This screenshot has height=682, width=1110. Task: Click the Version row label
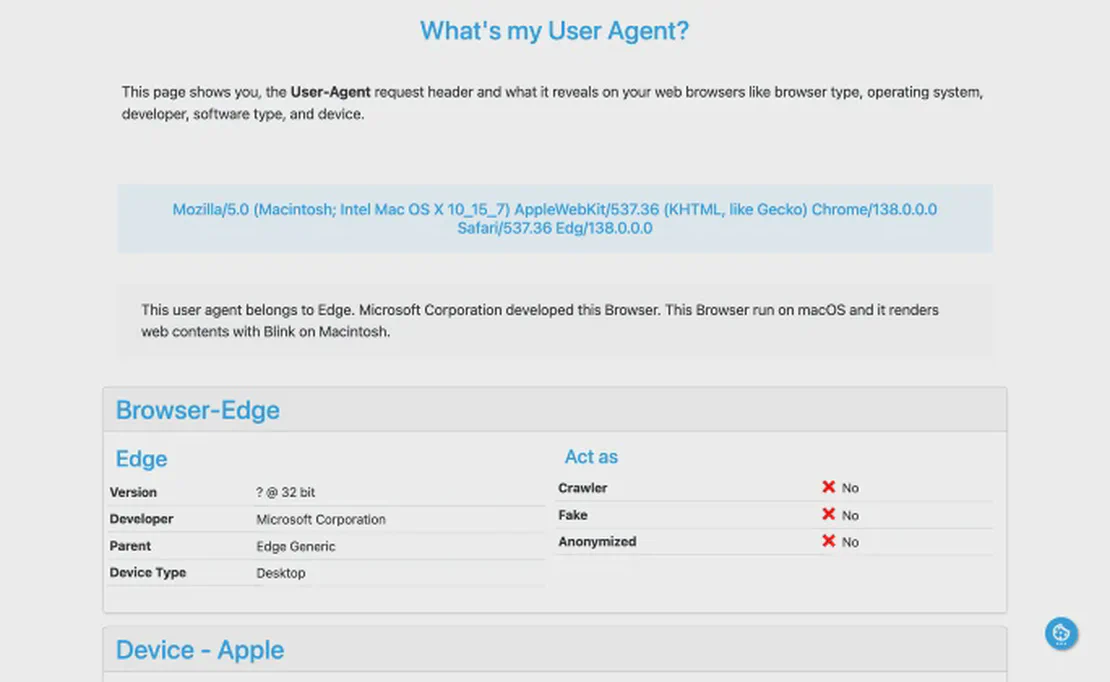coord(133,492)
